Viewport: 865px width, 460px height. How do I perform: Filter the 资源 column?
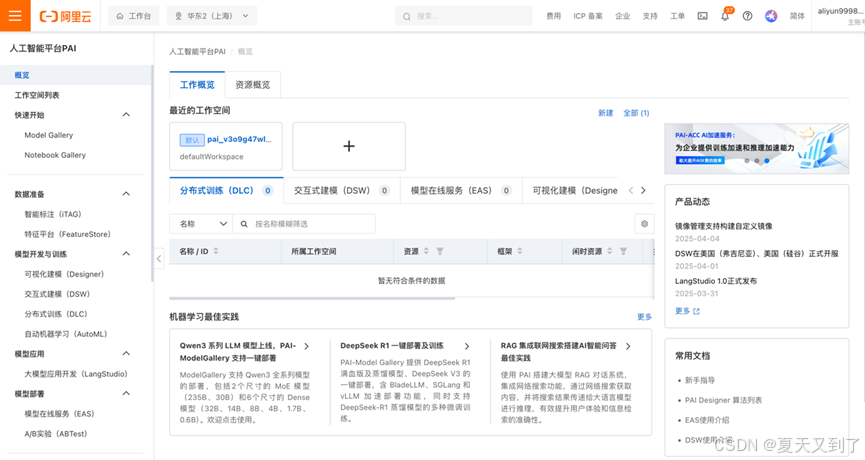(440, 251)
